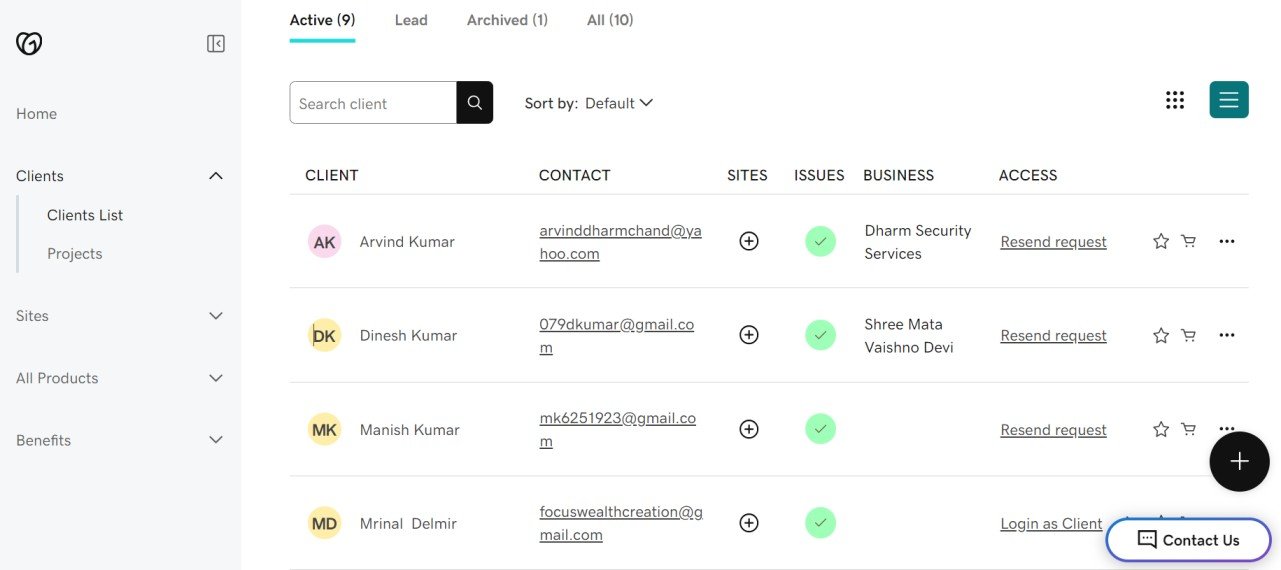Open email focuswealthcreation@gmail.com

pos(621,523)
